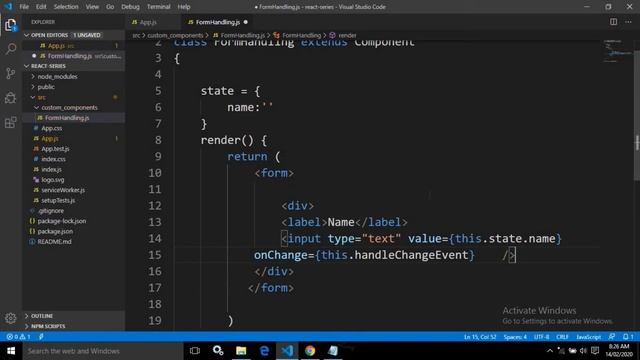
Task: Click the Windows Start button
Action: (x=11, y=351)
